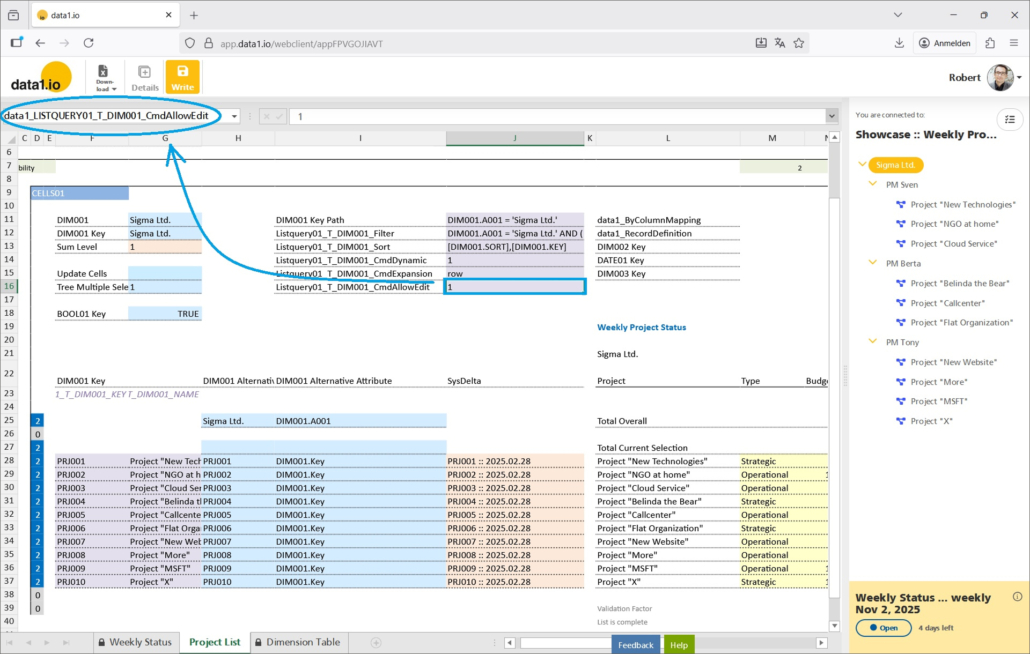The width and height of the screenshot is (1030, 654).
Task: Click the formula bar input field
Action: pyautogui.click(x=555, y=116)
